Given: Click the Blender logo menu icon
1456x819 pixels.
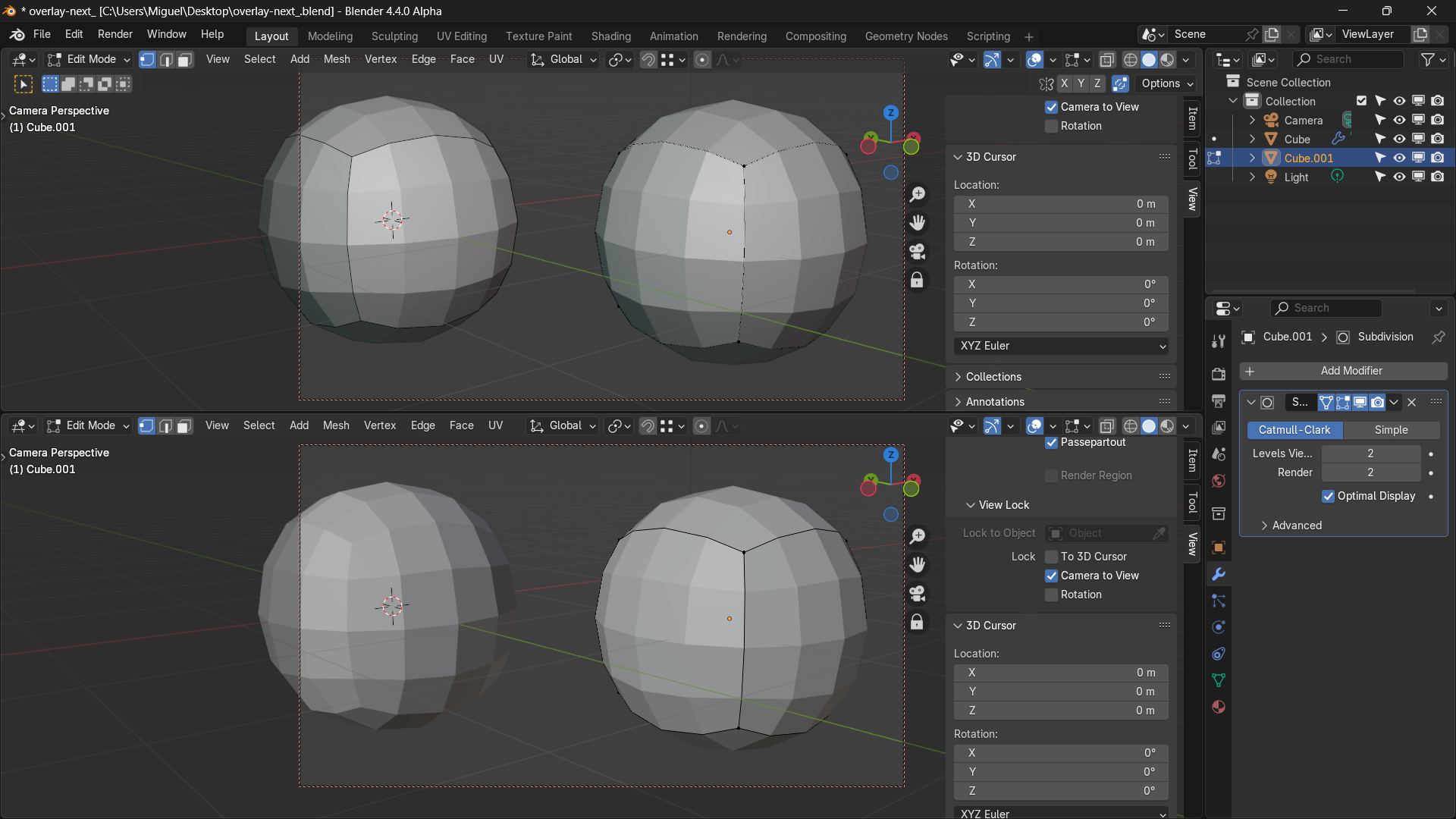Looking at the screenshot, I should (17, 35).
